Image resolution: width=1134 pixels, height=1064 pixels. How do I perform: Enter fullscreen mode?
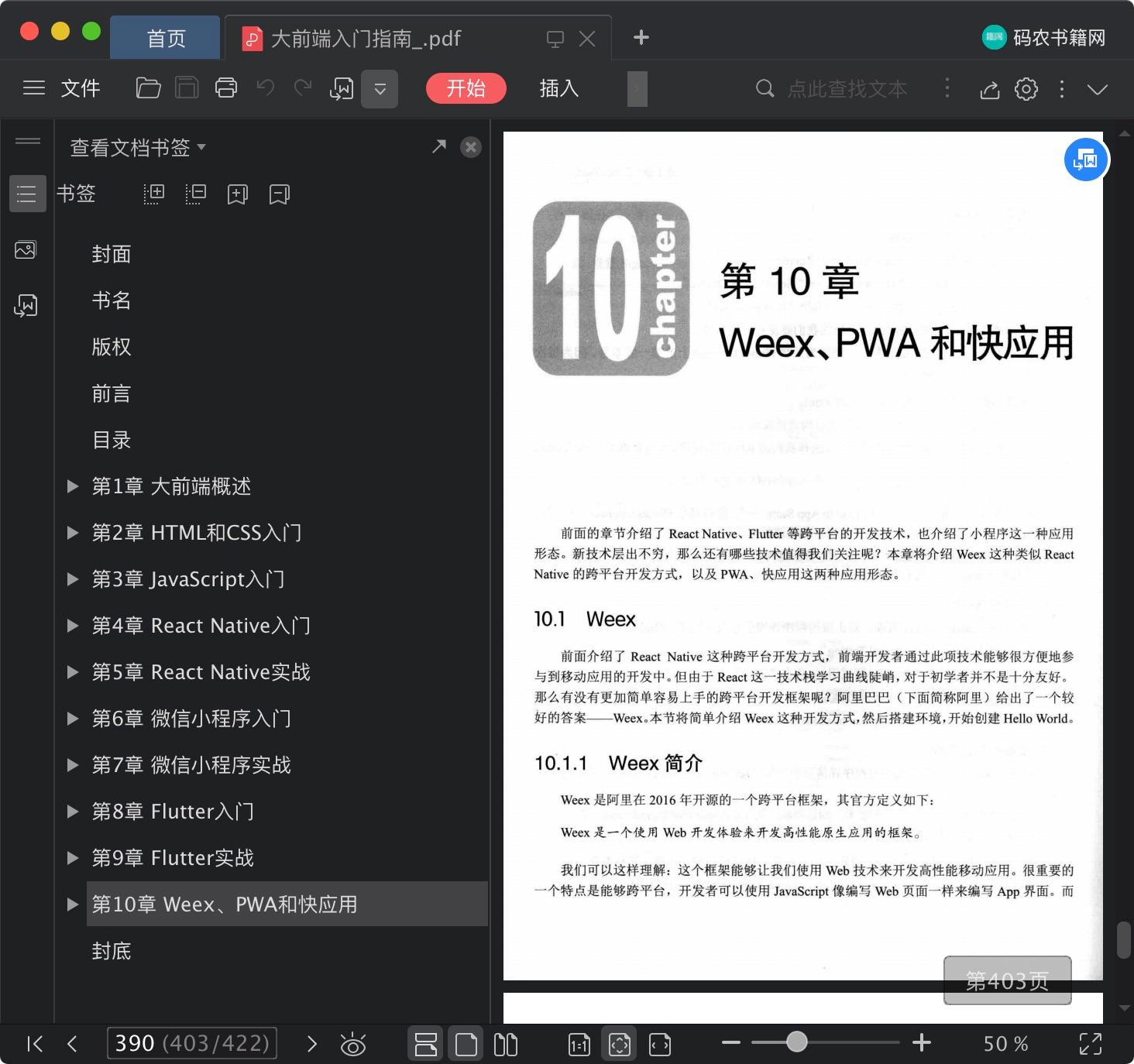(x=1091, y=1044)
